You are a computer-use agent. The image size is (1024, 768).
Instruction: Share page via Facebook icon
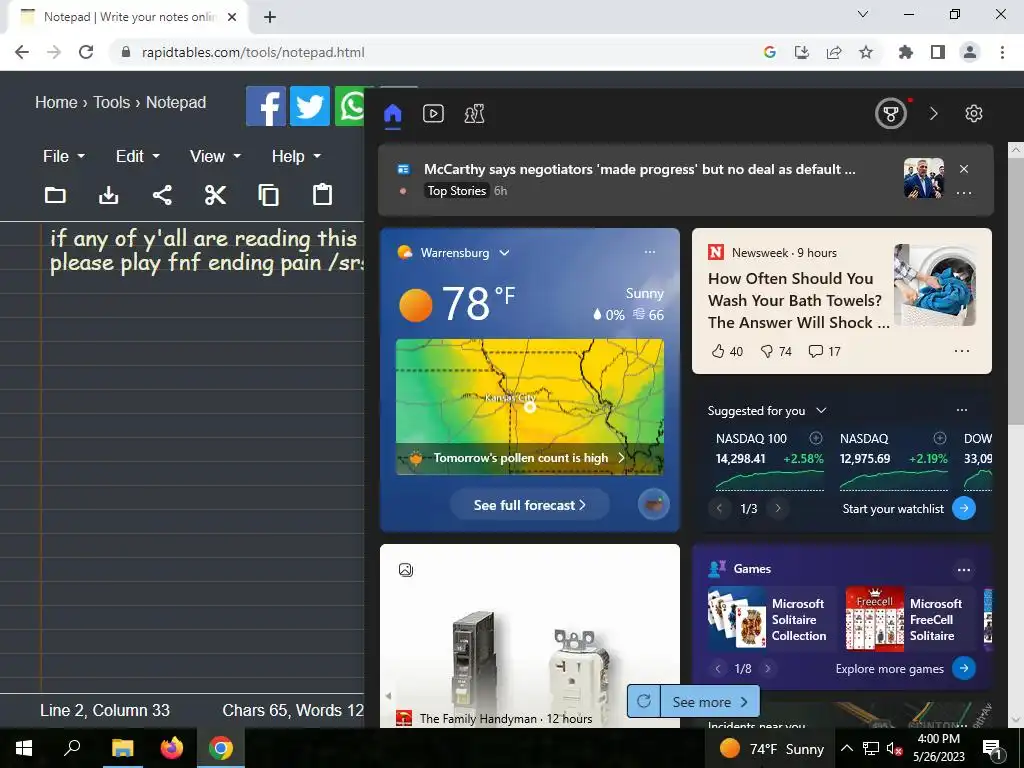(x=266, y=106)
